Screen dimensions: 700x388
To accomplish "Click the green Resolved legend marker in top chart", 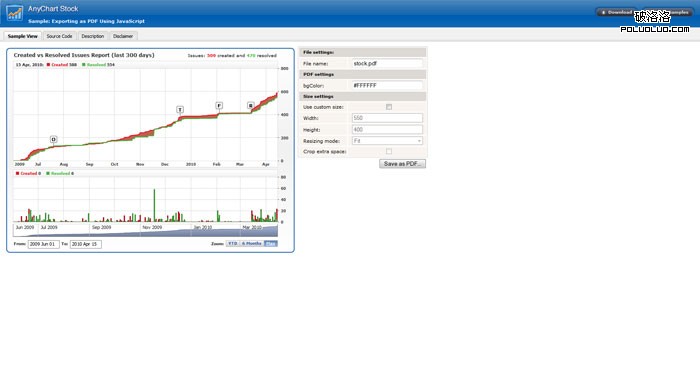I will (x=83, y=65).
